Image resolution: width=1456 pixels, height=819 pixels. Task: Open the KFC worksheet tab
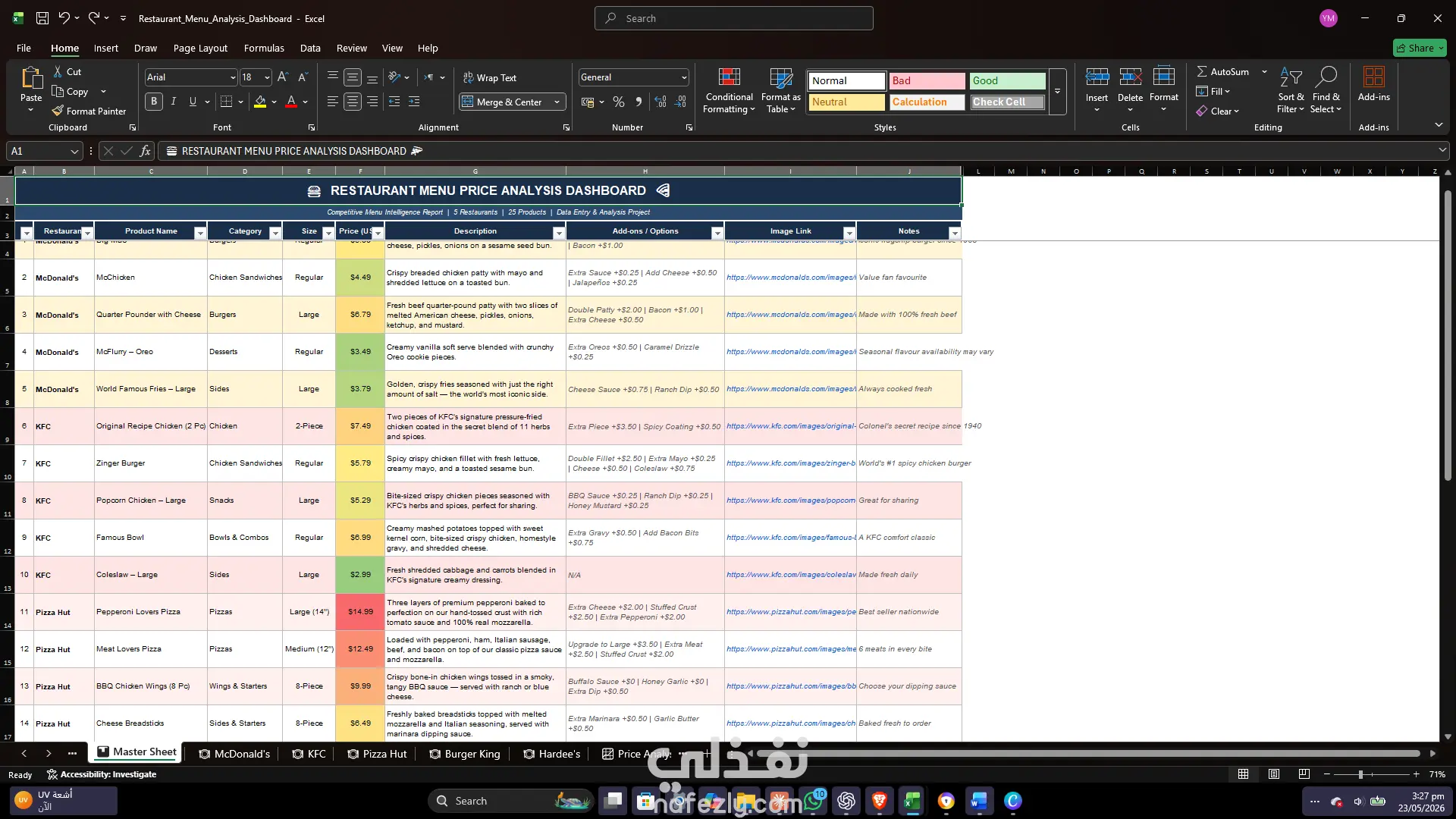pos(309,754)
